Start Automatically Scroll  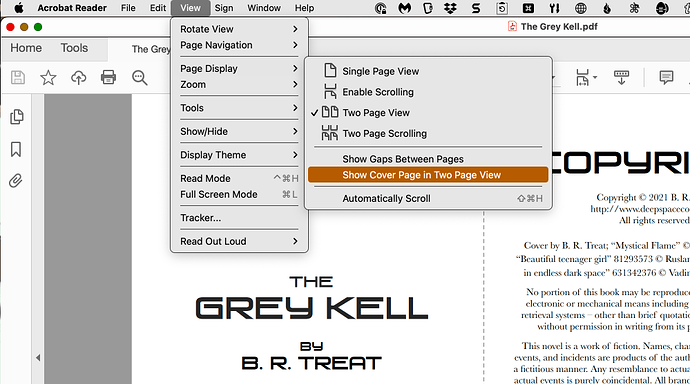[x=428, y=198]
